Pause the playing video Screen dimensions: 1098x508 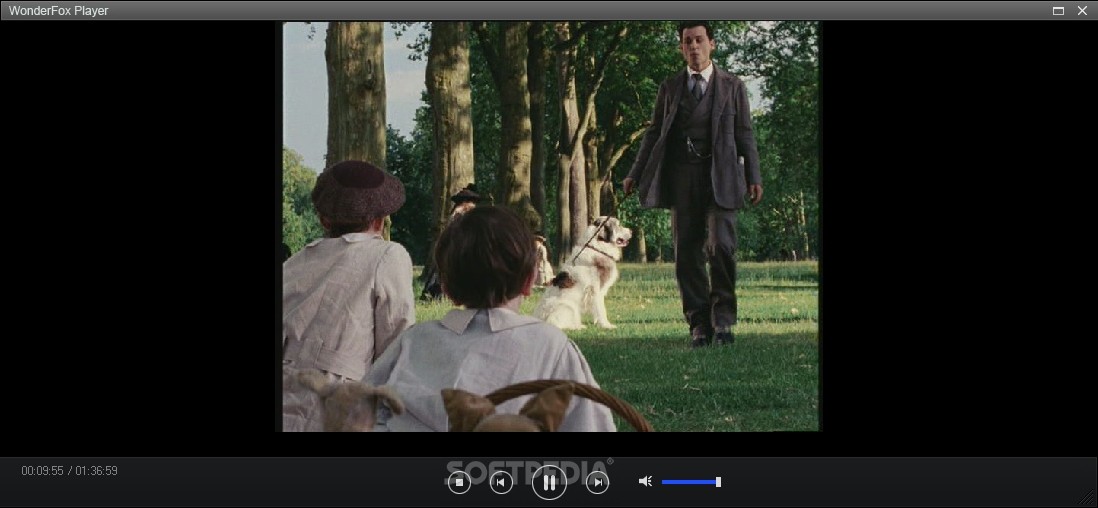click(549, 482)
